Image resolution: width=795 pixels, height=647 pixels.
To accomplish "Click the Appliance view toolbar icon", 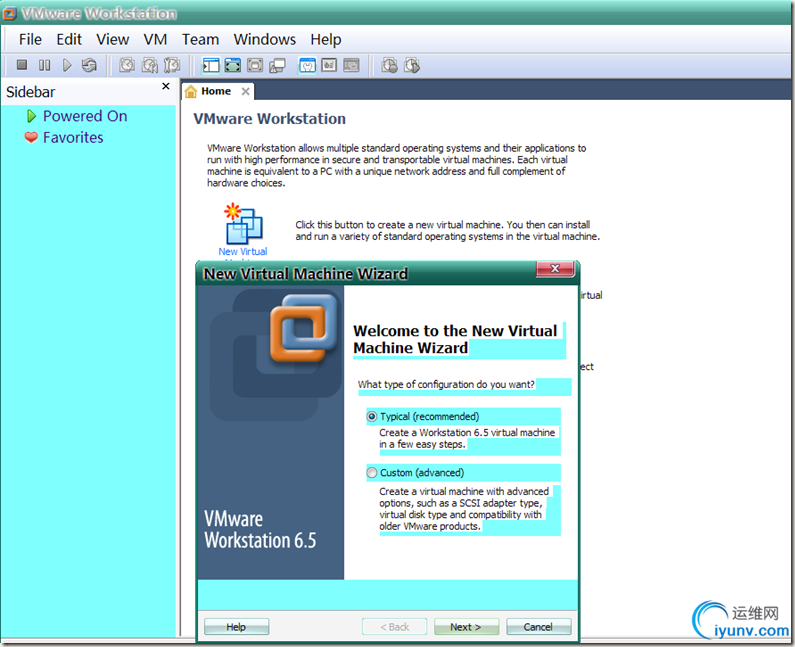I will pyautogui.click(x=329, y=65).
